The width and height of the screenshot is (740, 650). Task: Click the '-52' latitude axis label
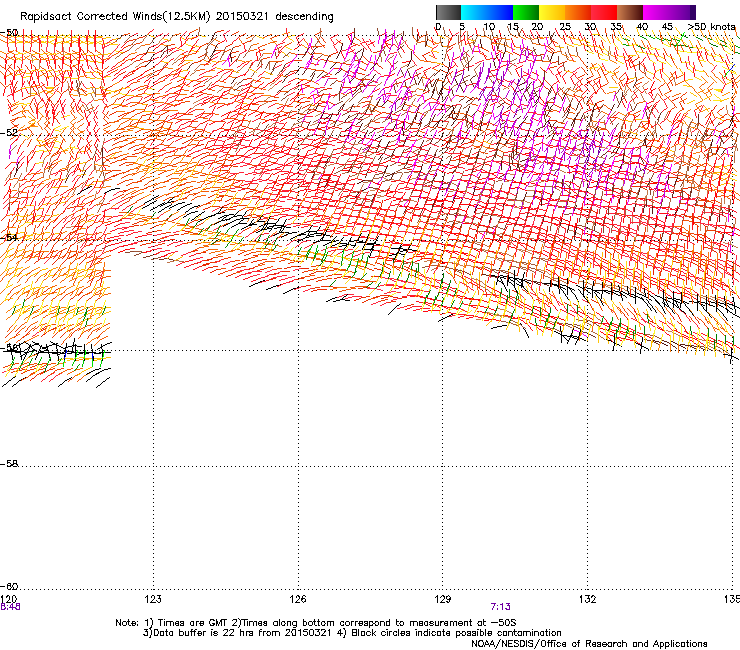click(x=9, y=133)
